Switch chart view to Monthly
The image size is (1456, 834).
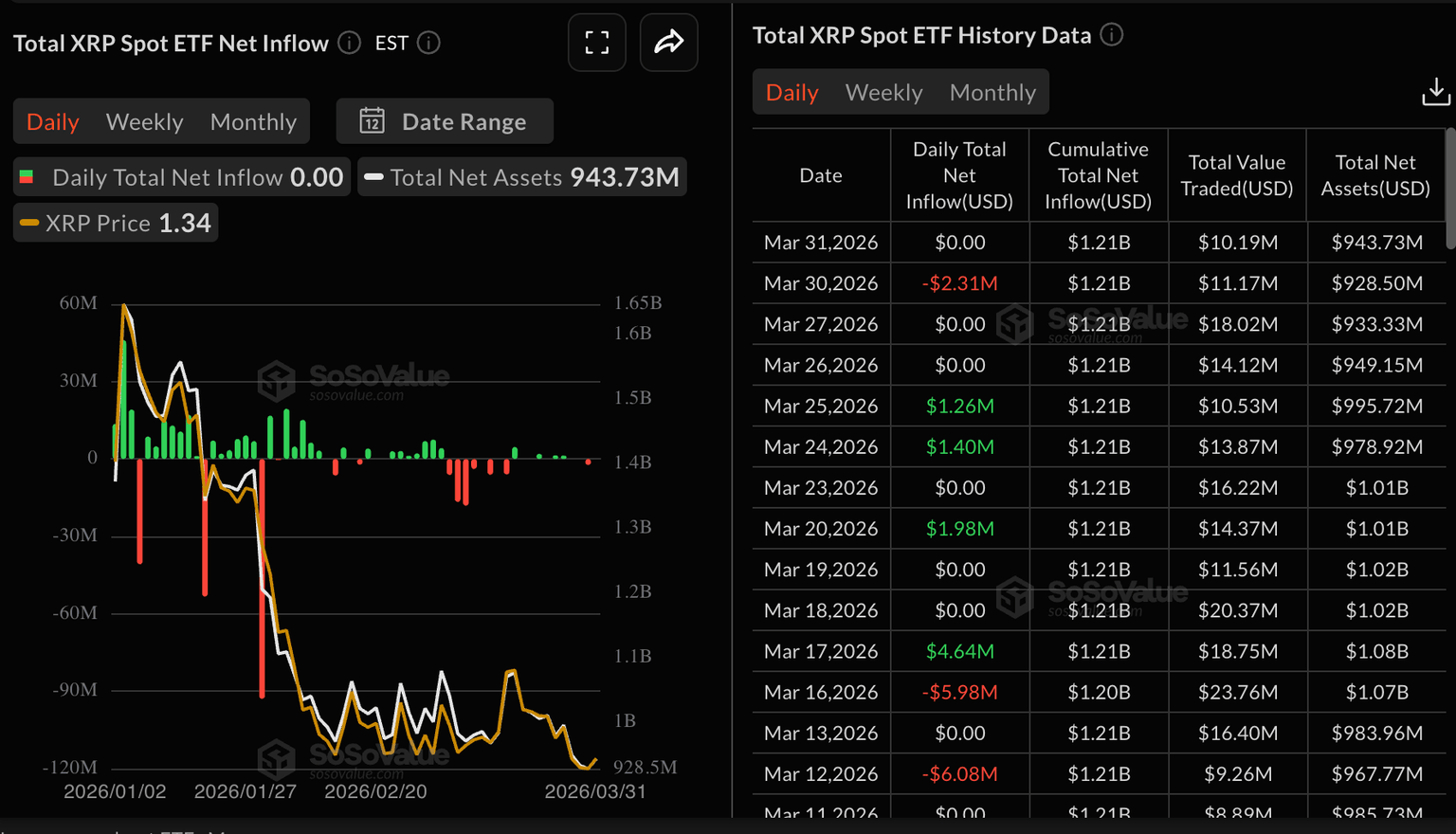(x=253, y=121)
